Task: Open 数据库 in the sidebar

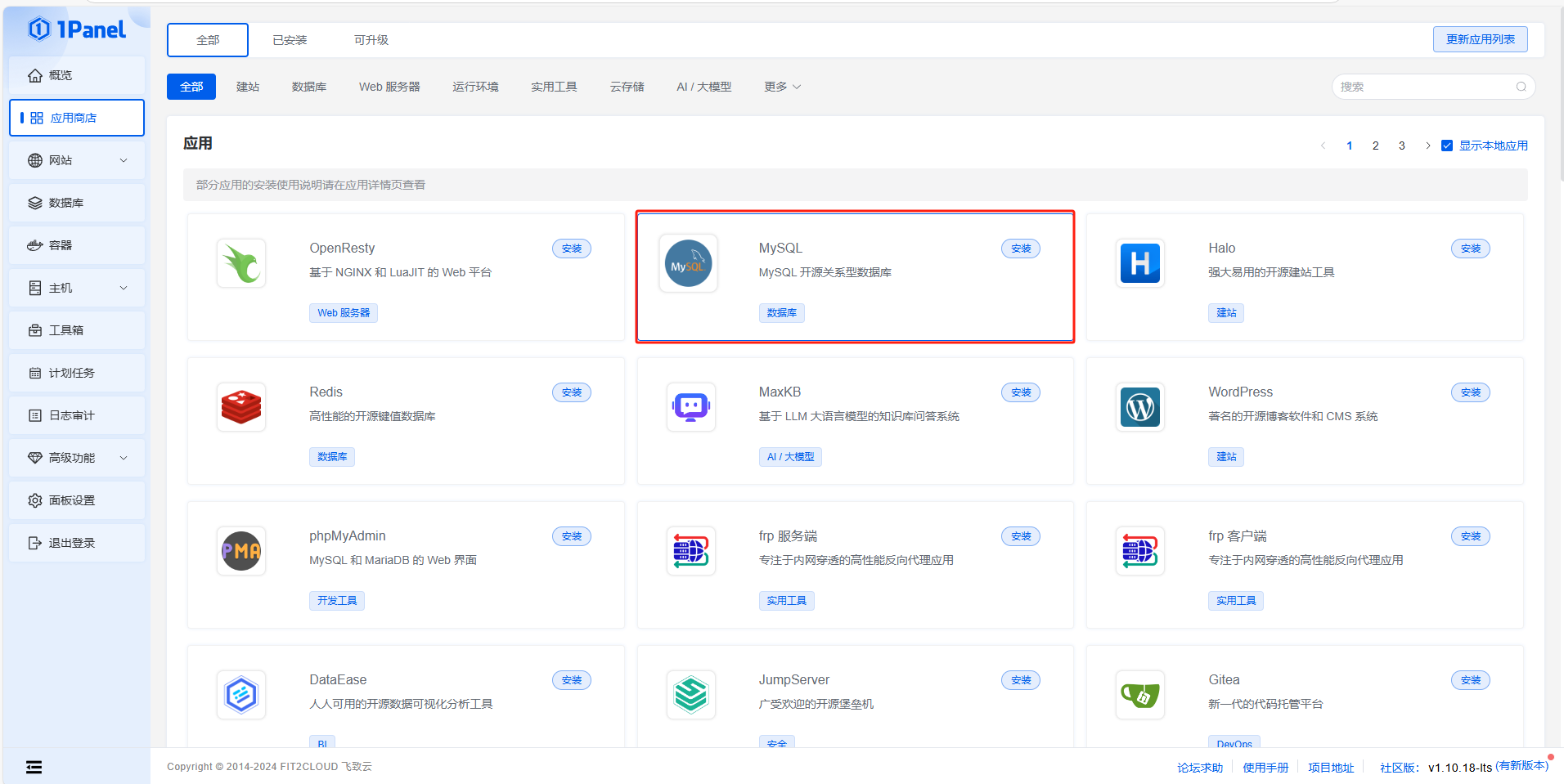Action: 77,203
